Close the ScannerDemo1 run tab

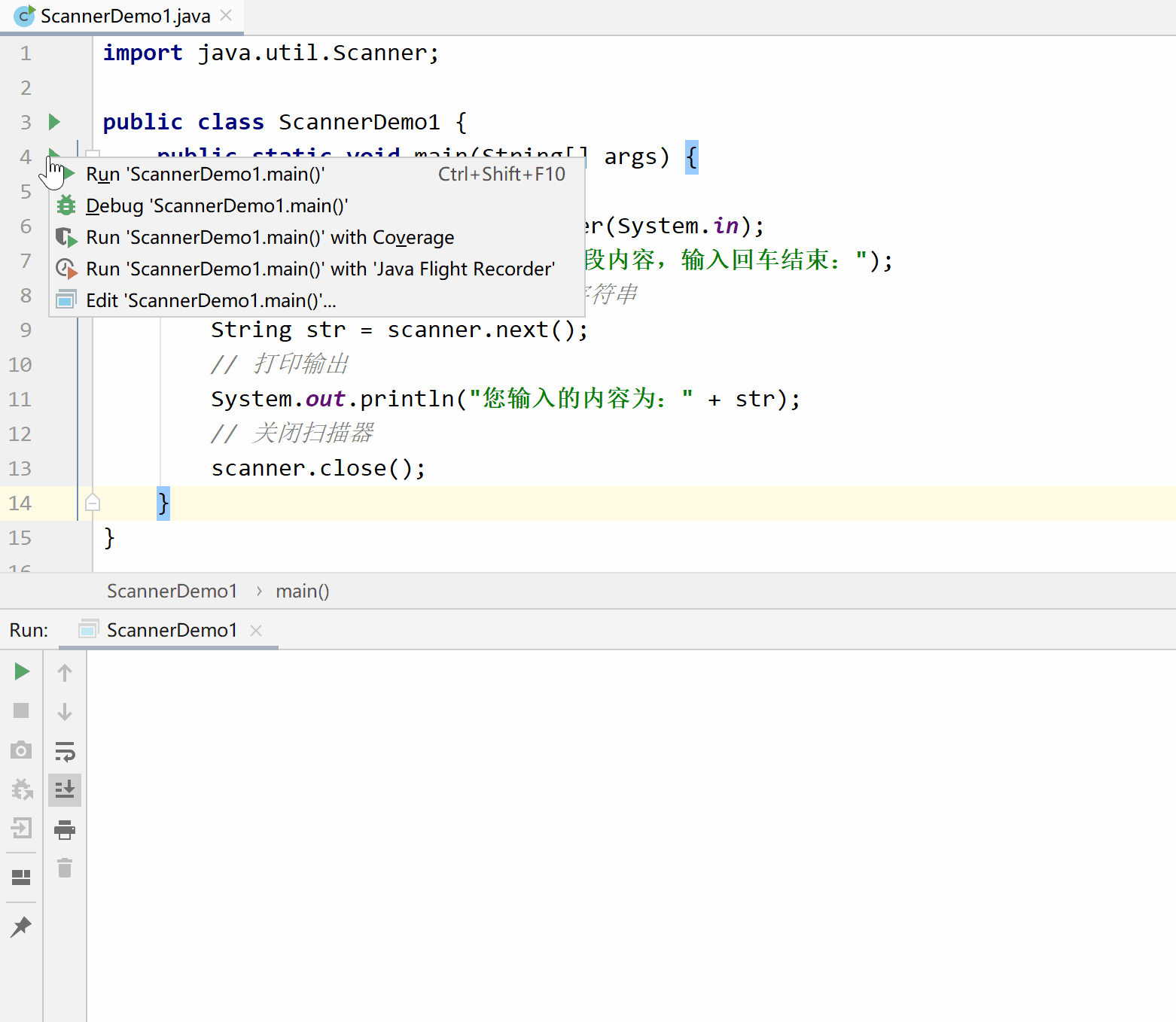tap(256, 631)
